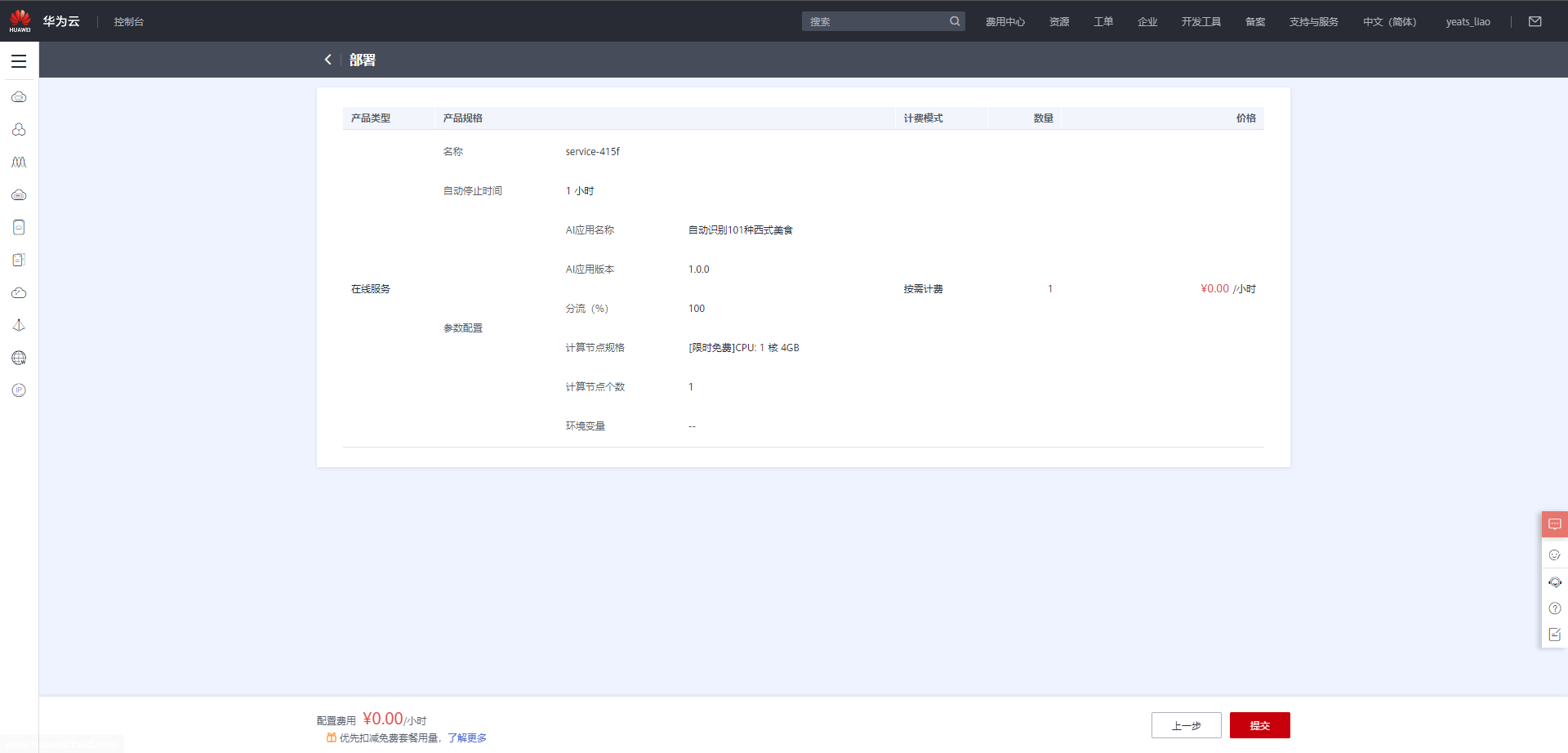Click the ¥0.00 /小时 price cell
Viewport: 1568px width, 753px height.
tap(1228, 288)
